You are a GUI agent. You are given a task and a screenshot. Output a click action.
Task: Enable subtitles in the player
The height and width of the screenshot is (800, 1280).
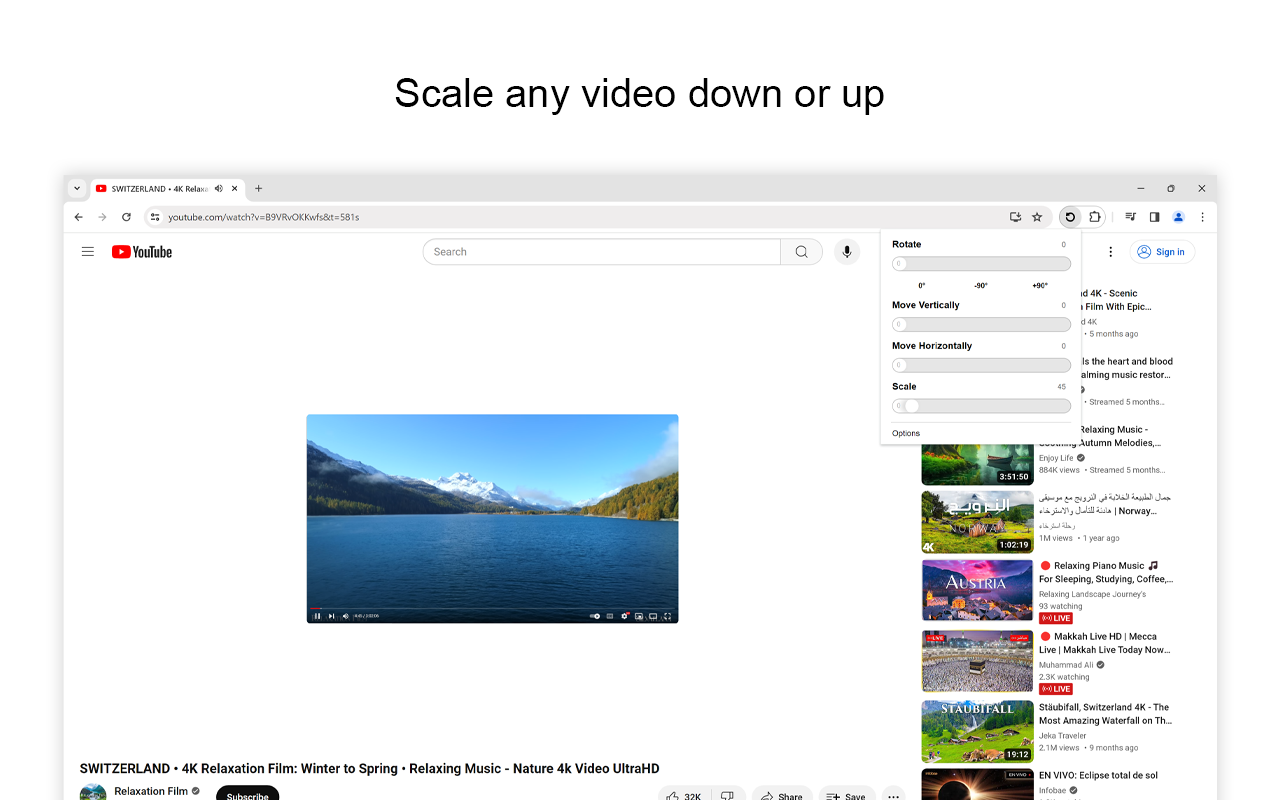610,616
